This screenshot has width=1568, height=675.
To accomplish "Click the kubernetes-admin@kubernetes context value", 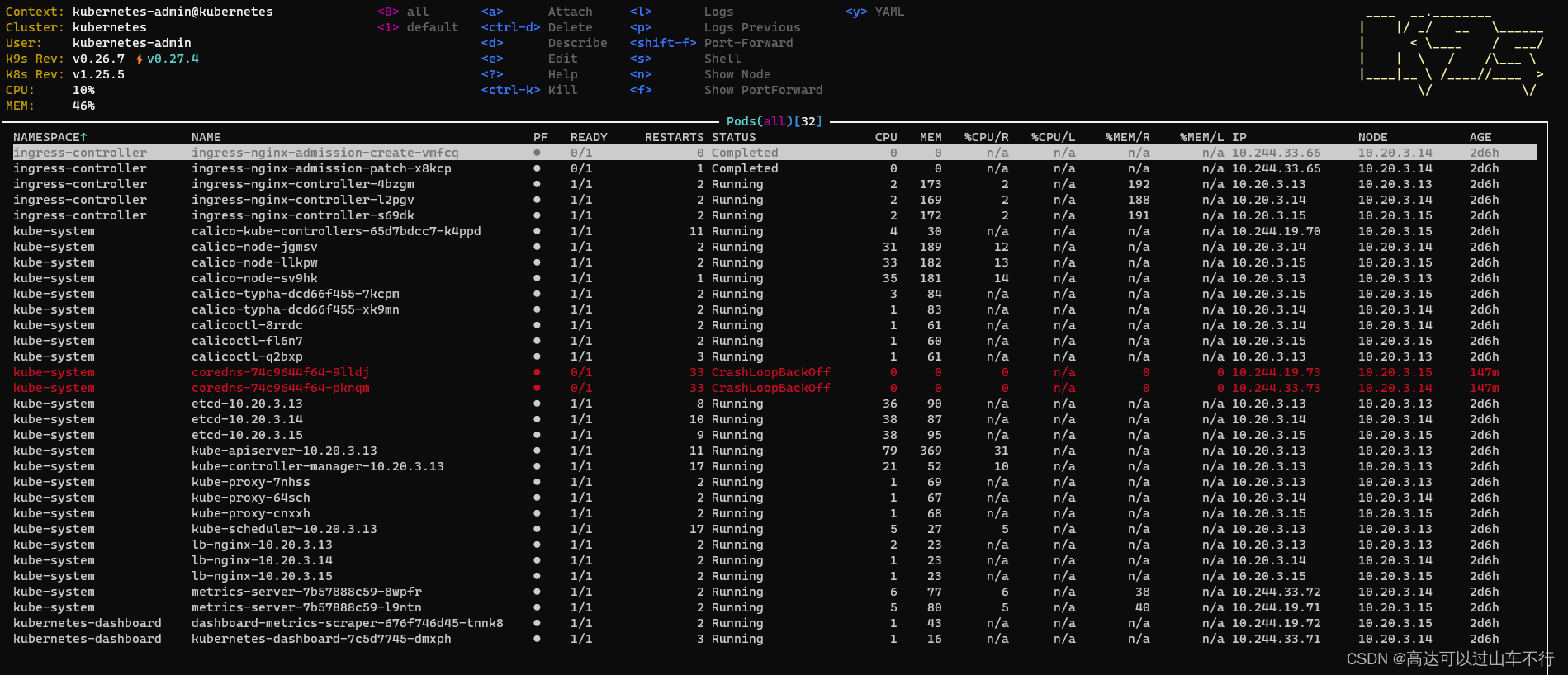I will pos(173,12).
